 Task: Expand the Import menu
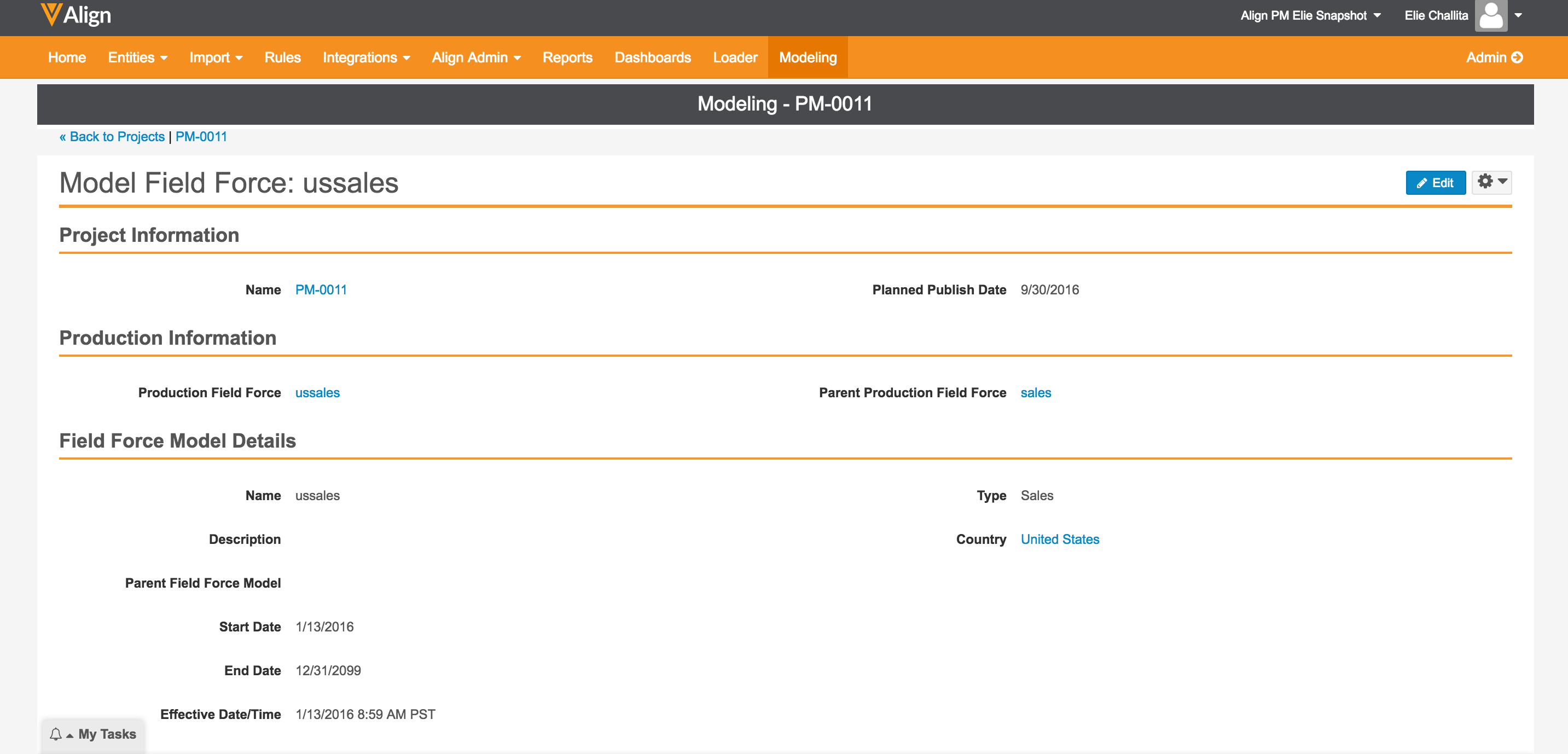(x=216, y=57)
